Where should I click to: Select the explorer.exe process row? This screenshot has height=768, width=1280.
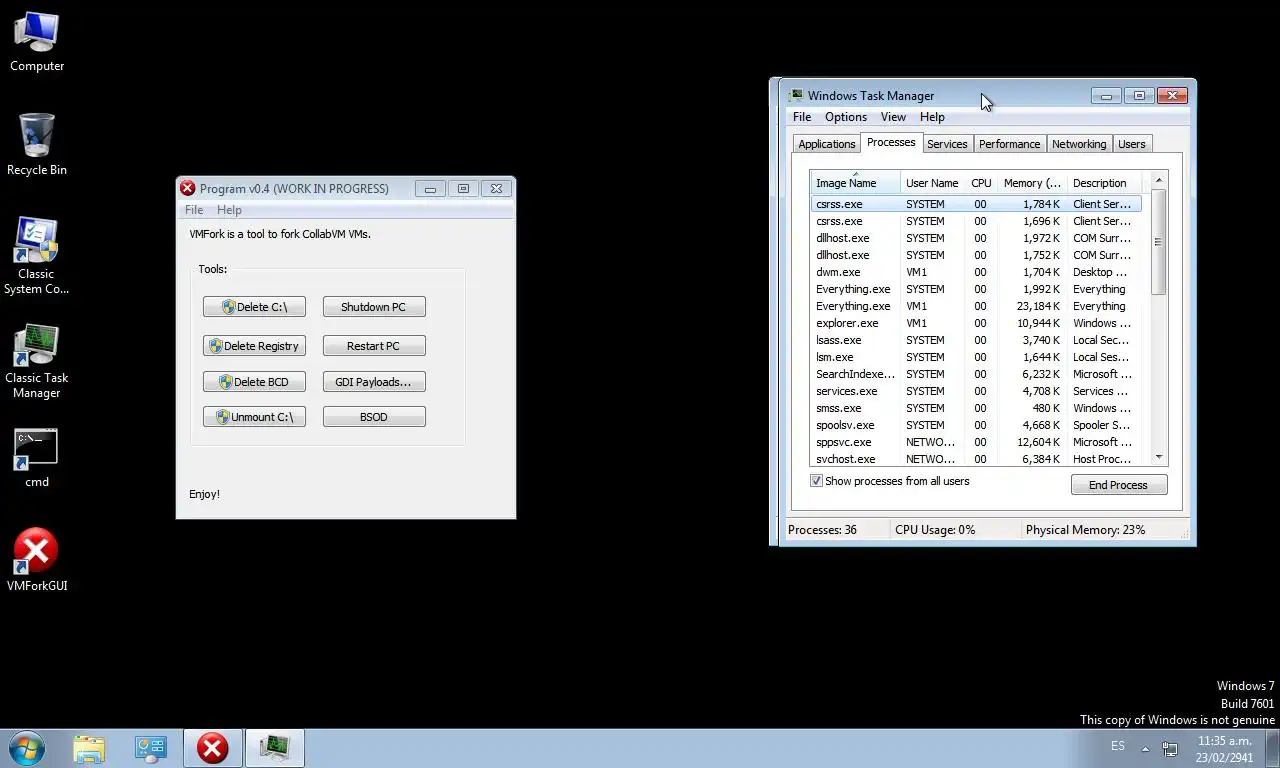tap(976, 323)
